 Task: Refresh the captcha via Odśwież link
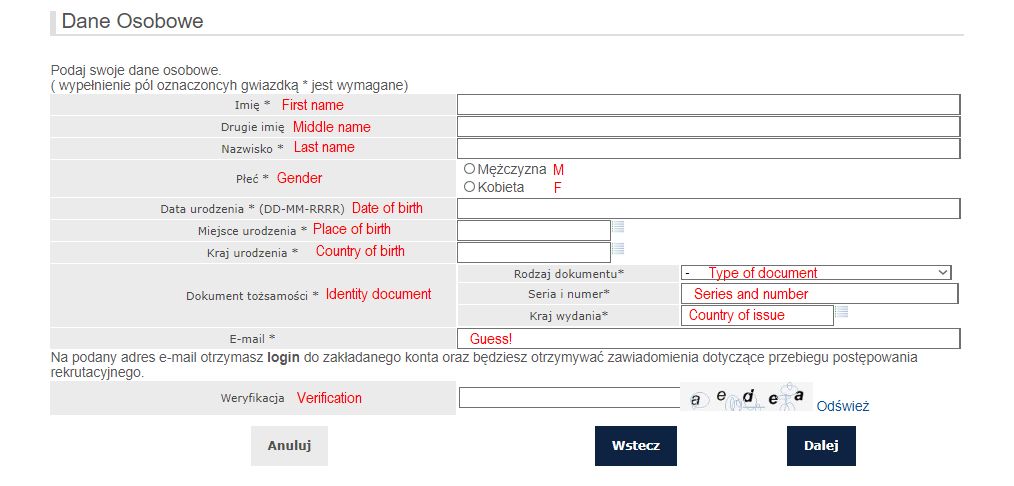843,407
